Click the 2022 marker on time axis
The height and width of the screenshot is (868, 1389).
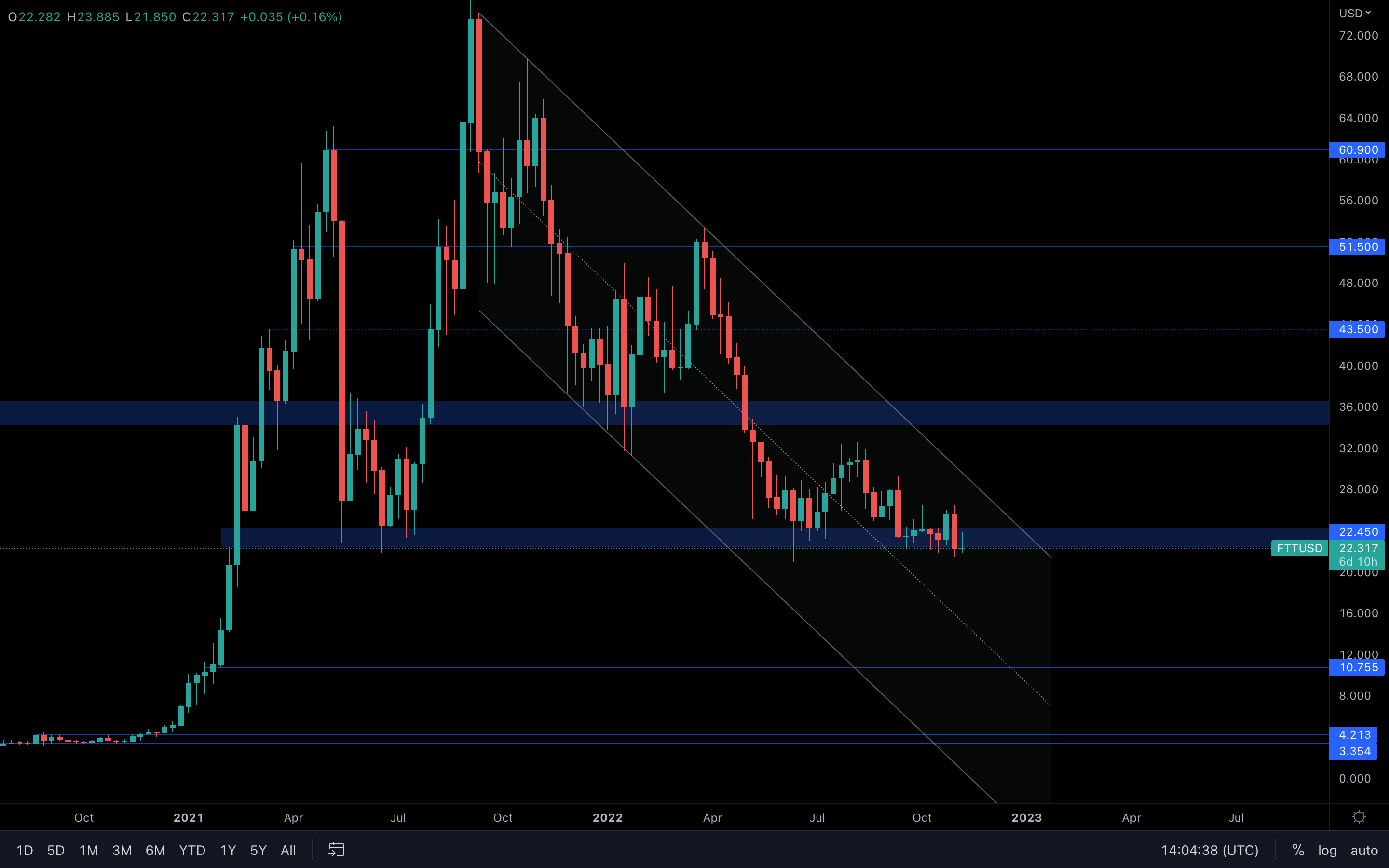(x=607, y=817)
